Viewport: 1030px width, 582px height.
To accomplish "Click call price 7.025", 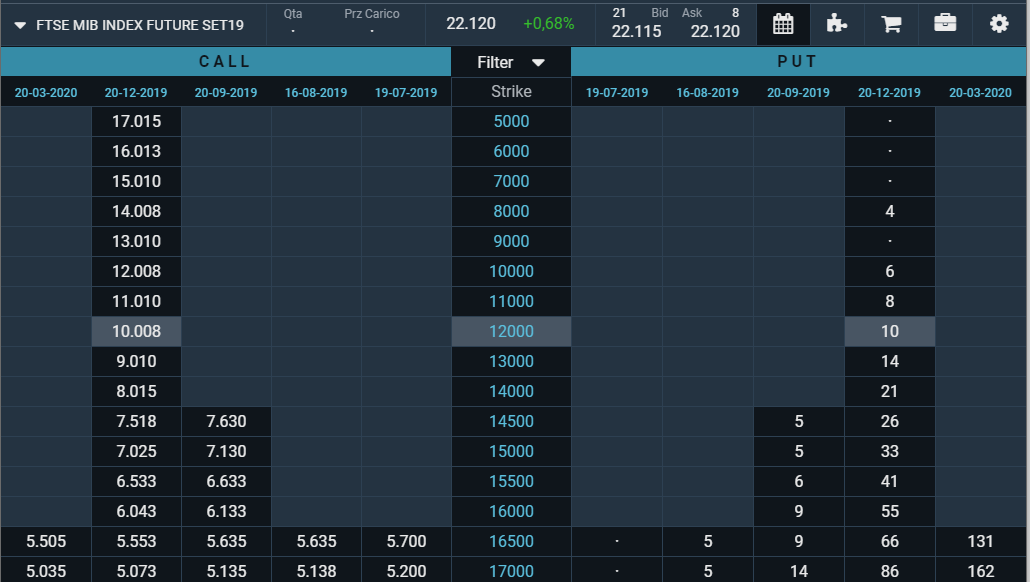I will (136, 451).
